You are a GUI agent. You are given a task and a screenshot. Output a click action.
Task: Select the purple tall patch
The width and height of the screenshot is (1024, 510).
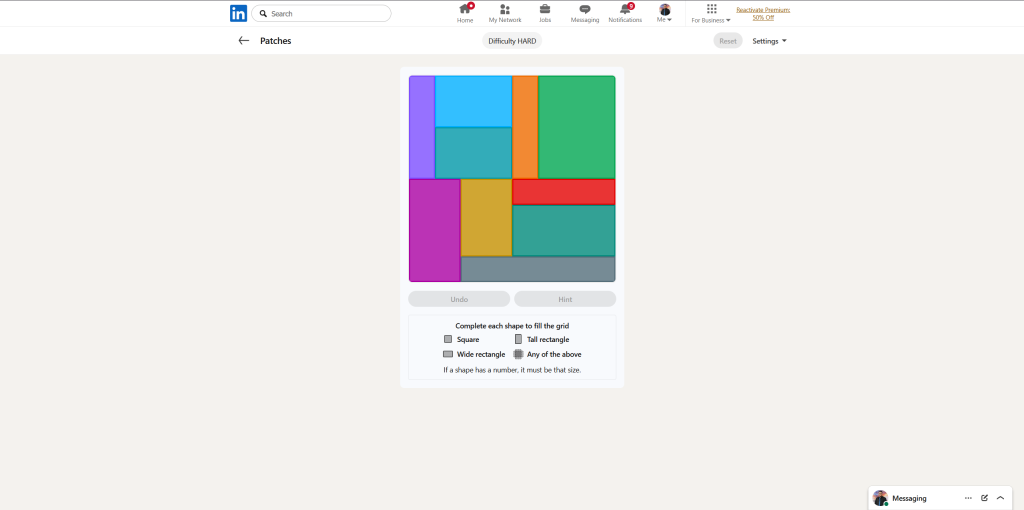point(422,127)
